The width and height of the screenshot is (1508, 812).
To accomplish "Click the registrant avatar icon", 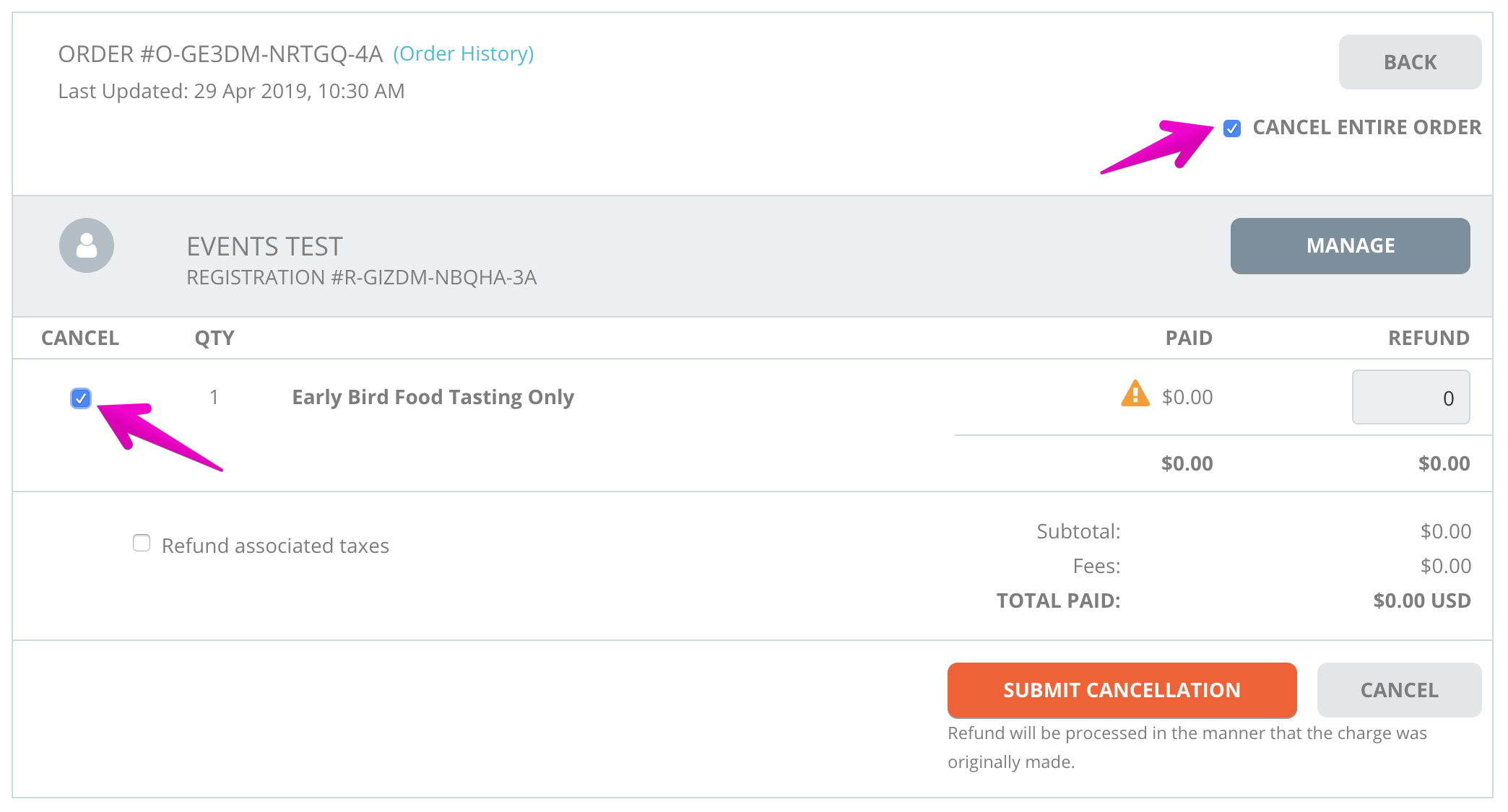I will [87, 245].
